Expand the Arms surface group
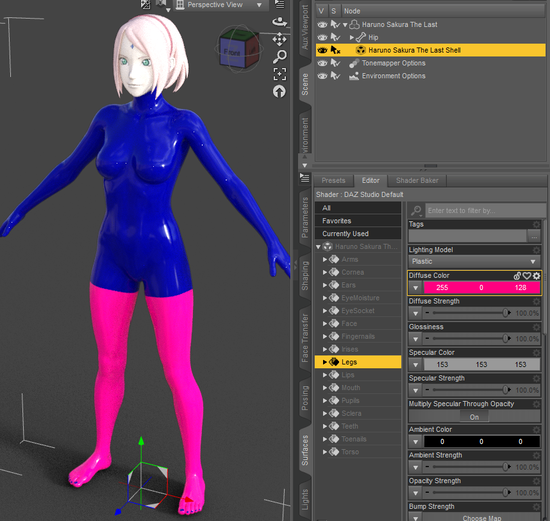Image resolution: width=550 pixels, height=521 pixels. point(325,259)
